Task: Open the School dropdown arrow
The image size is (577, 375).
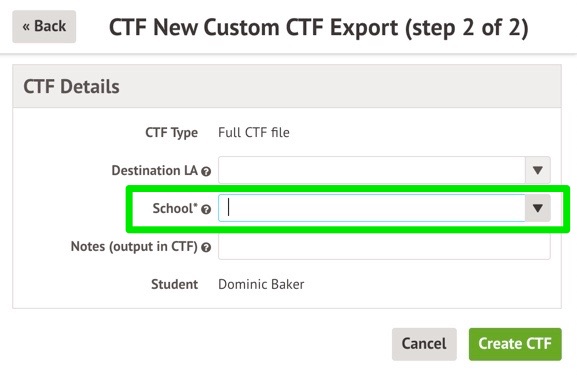Action: tap(538, 208)
